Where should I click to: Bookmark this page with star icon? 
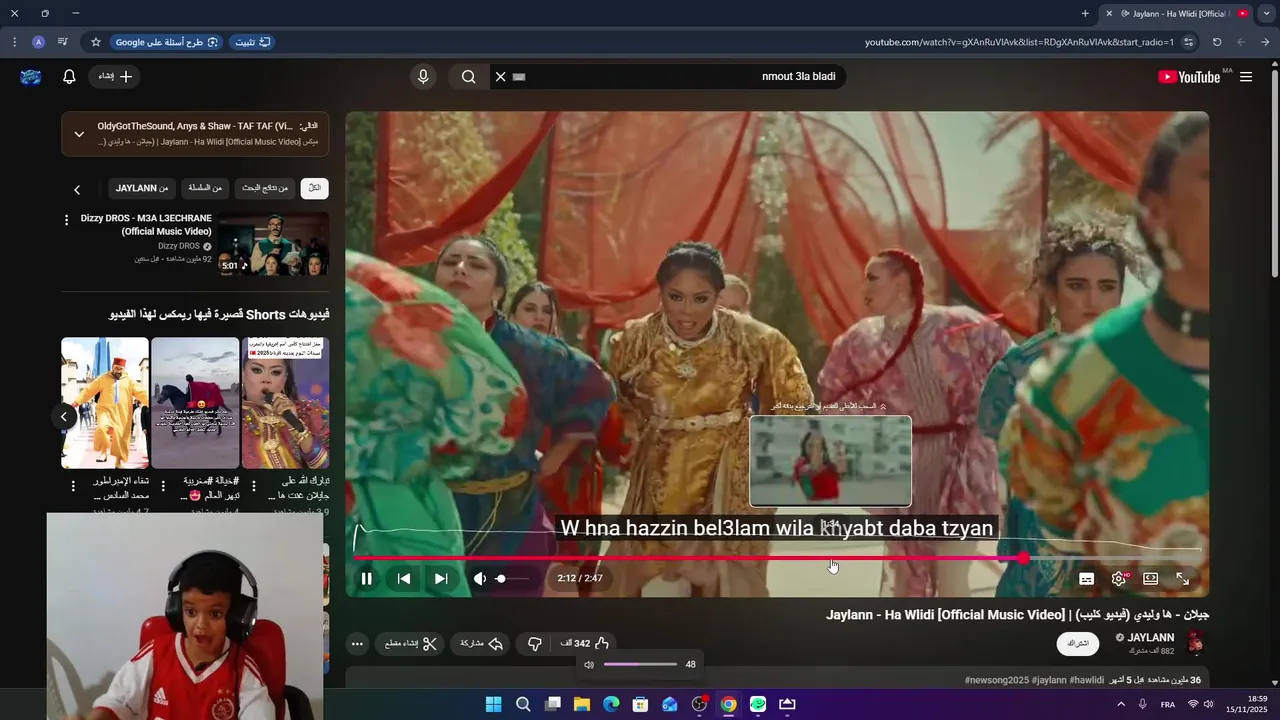(x=96, y=42)
